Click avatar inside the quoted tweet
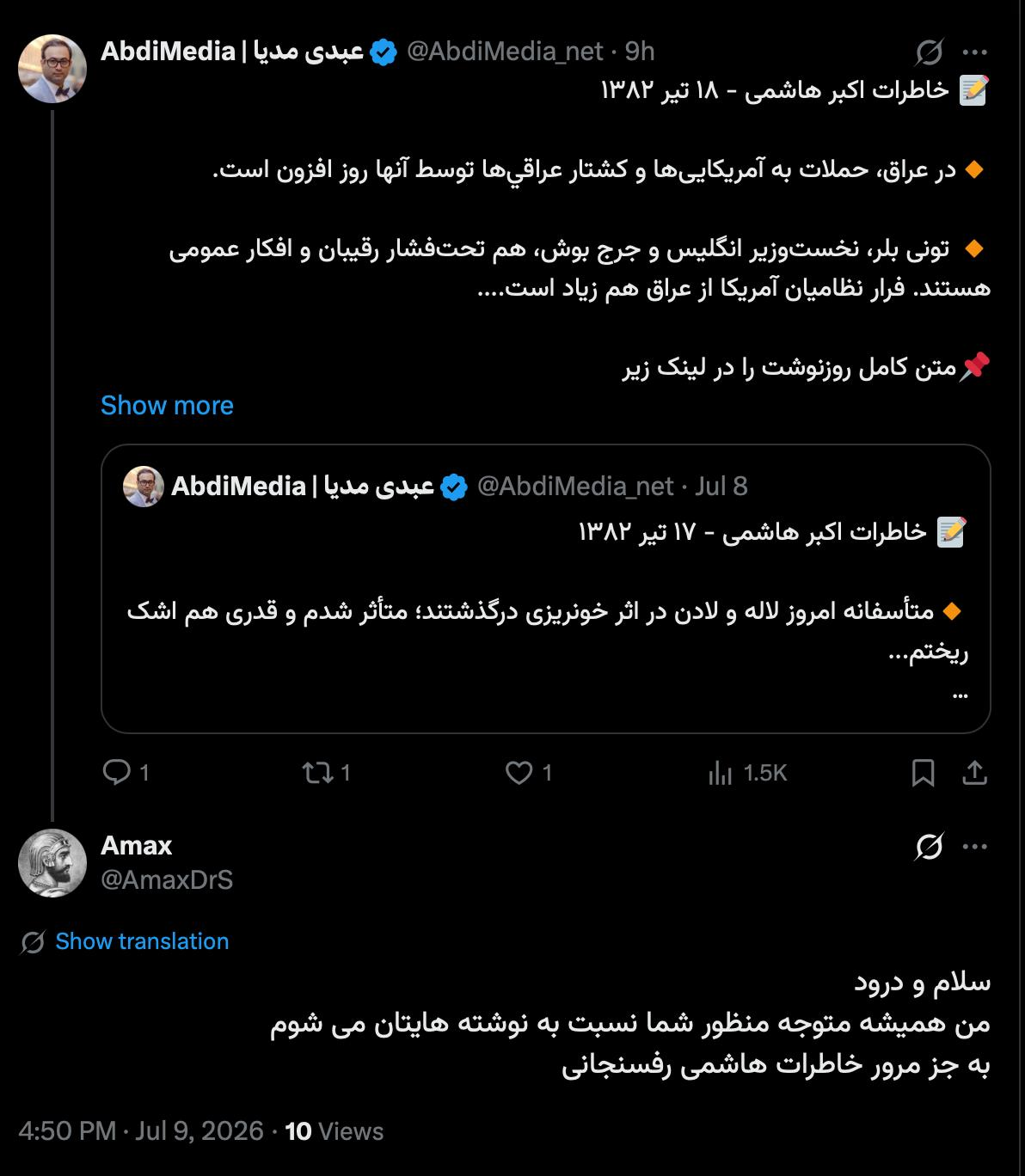Viewport: 1025px width, 1176px height. click(x=144, y=487)
